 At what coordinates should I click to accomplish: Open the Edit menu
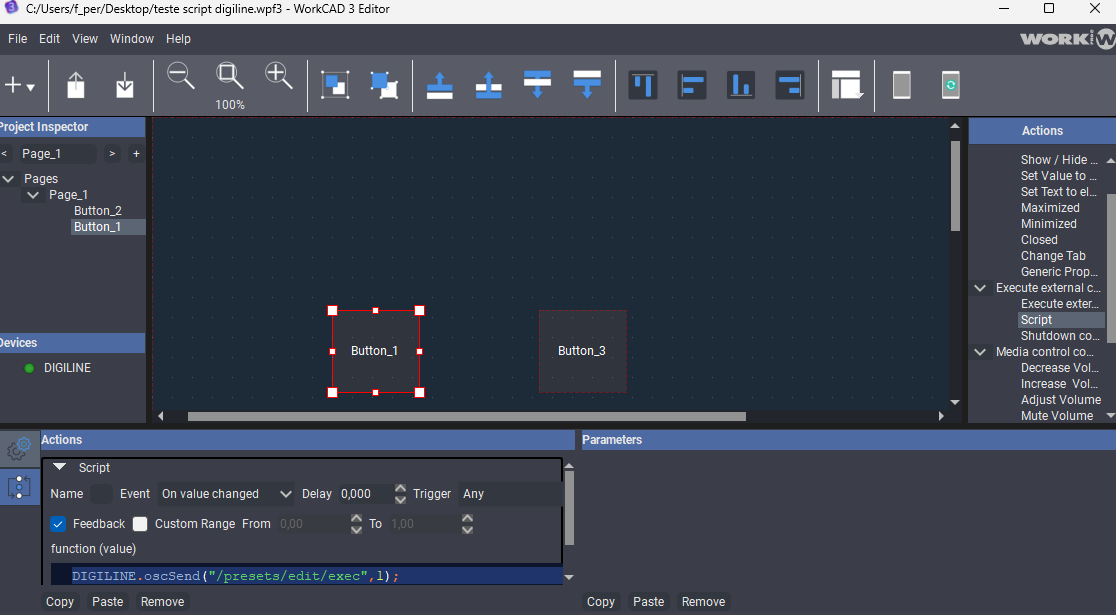[49, 38]
